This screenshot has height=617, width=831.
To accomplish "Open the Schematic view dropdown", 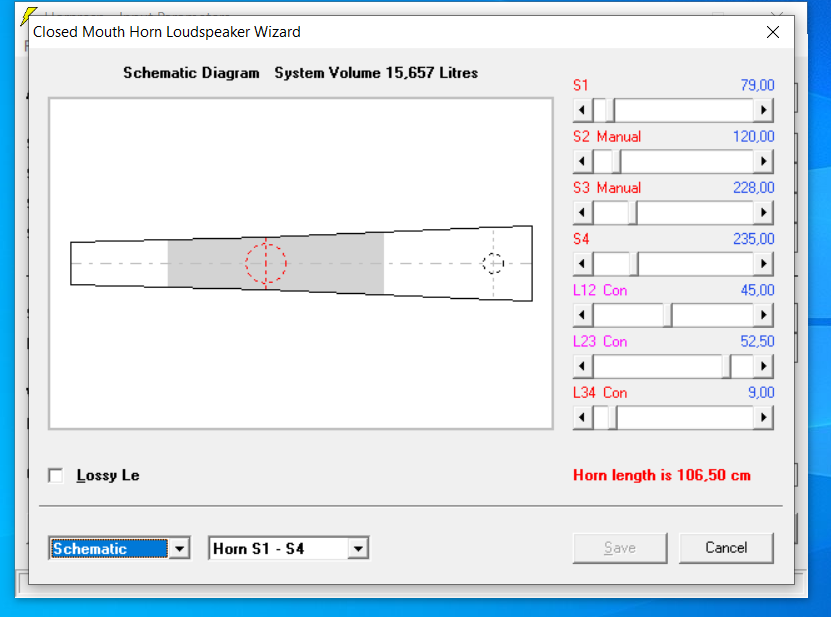I will pyautogui.click(x=180, y=549).
